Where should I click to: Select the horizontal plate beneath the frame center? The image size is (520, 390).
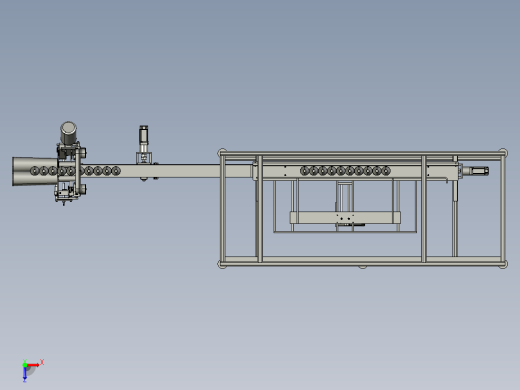click(345, 218)
